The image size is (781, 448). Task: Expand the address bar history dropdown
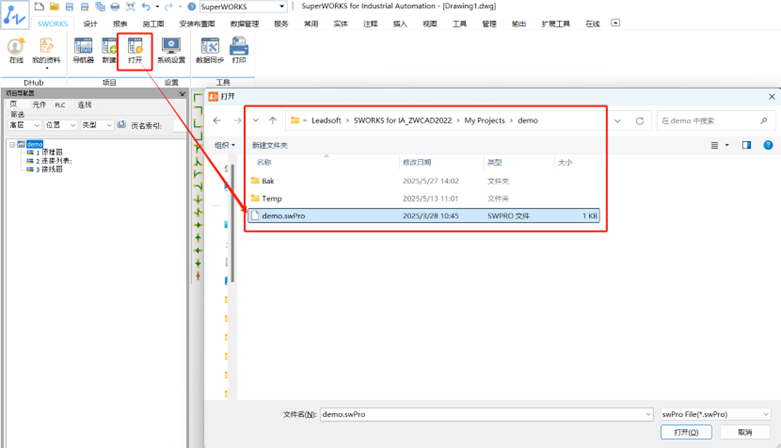click(618, 121)
